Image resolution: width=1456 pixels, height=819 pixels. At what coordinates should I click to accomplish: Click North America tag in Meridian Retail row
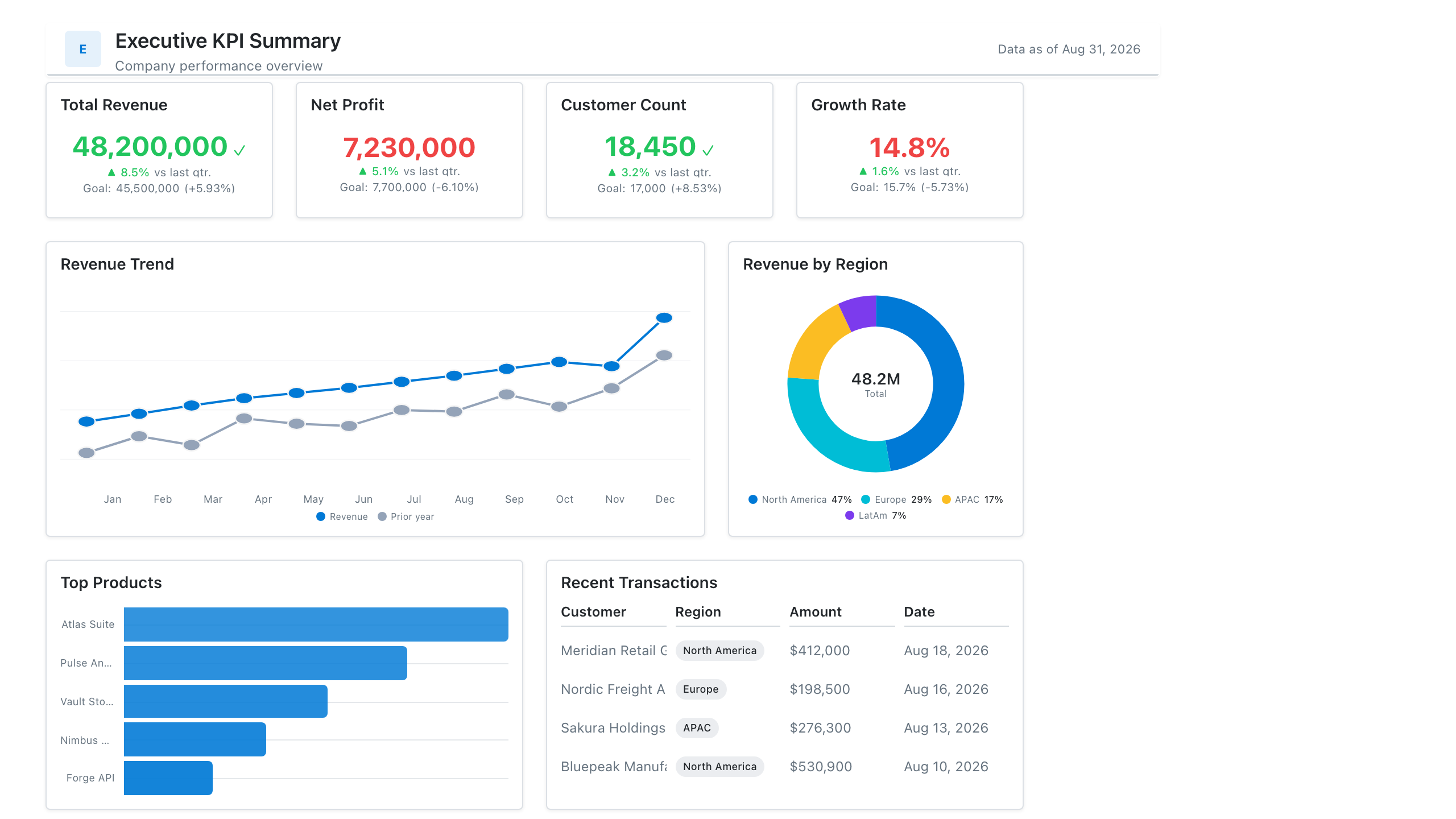[x=719, y=651]
